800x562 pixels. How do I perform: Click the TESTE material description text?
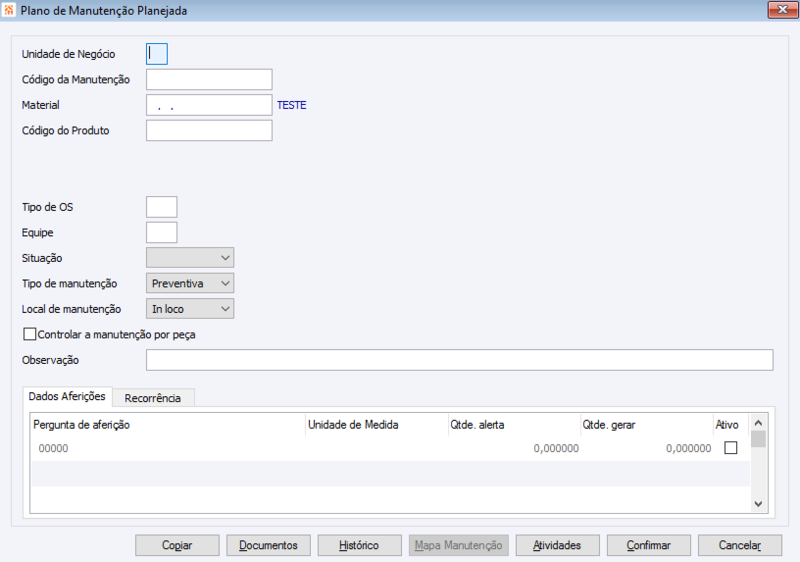tap(292, 105)
